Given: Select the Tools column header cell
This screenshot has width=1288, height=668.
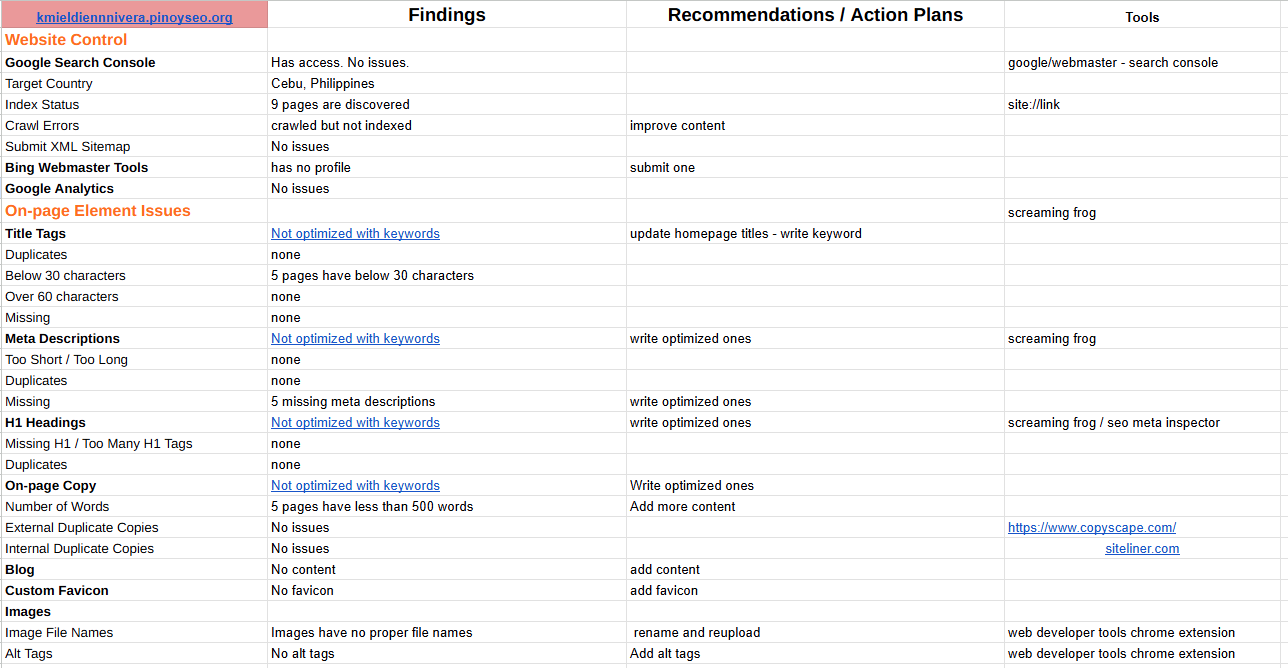Looking at the screenshot, I should [x=1142, y=17].
